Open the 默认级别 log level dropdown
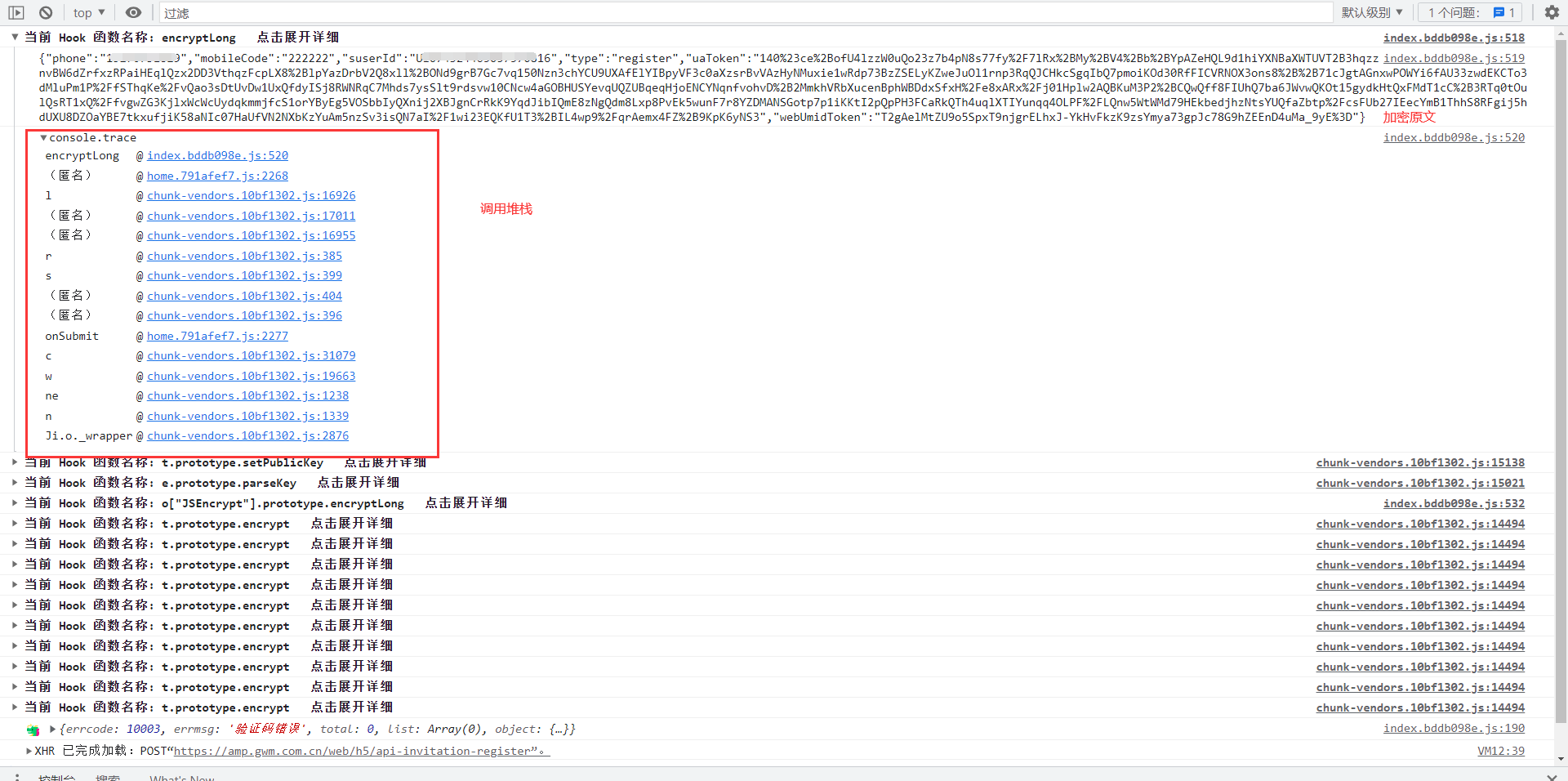 coord(1372,12)
